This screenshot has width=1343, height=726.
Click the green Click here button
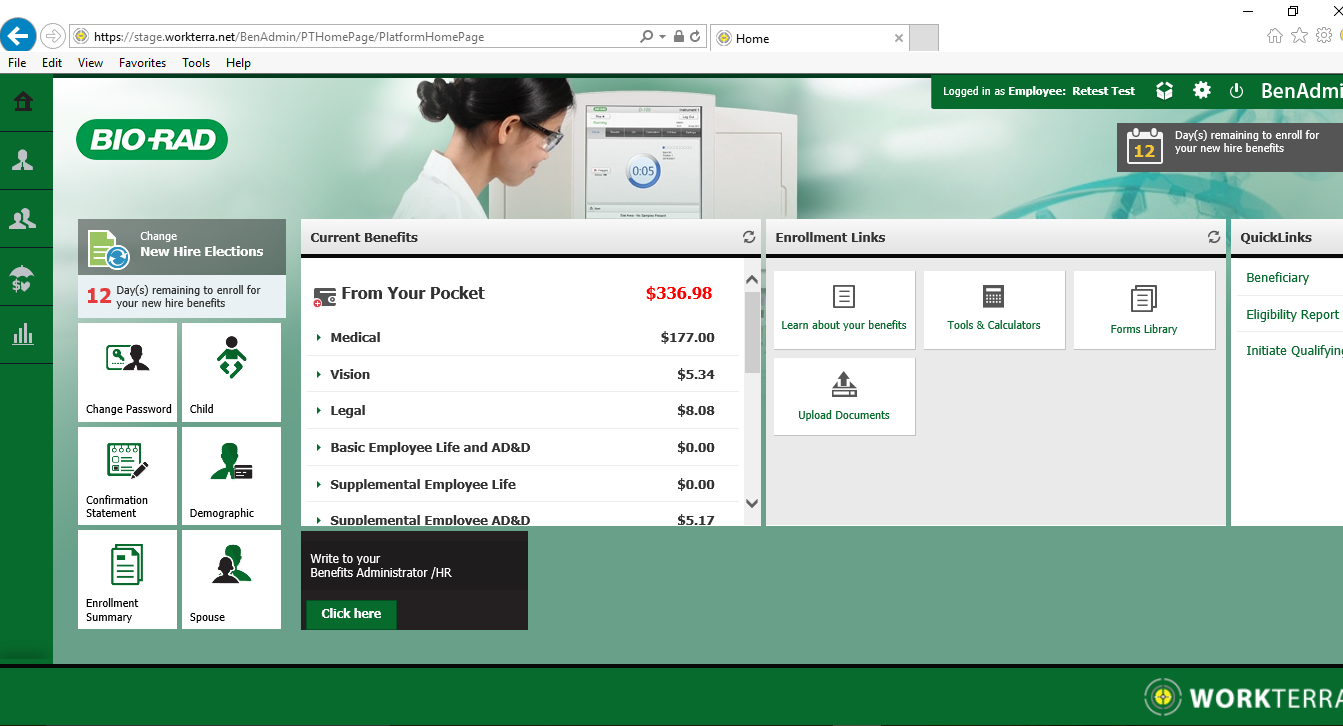[351, 614]
